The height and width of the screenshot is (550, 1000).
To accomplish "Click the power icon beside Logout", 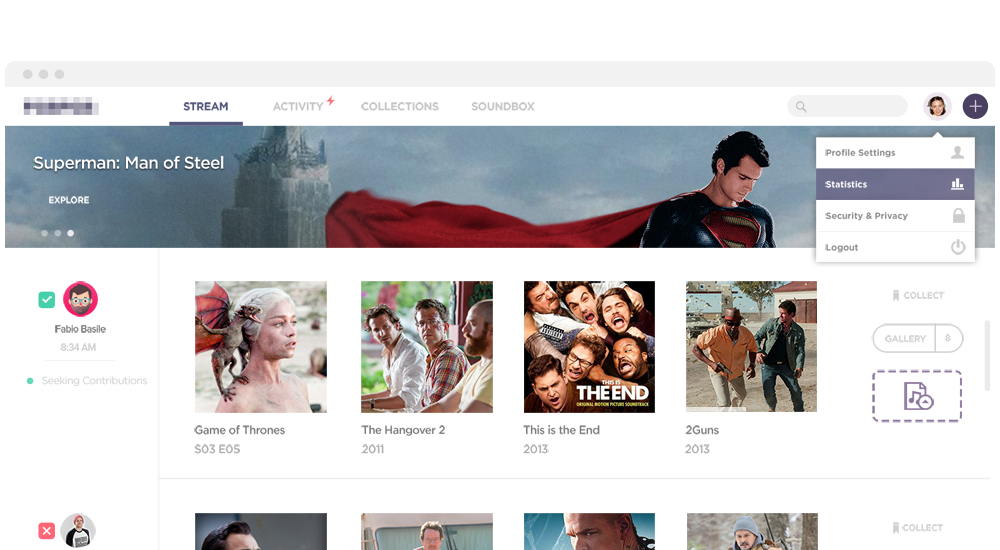I will 958,247.
